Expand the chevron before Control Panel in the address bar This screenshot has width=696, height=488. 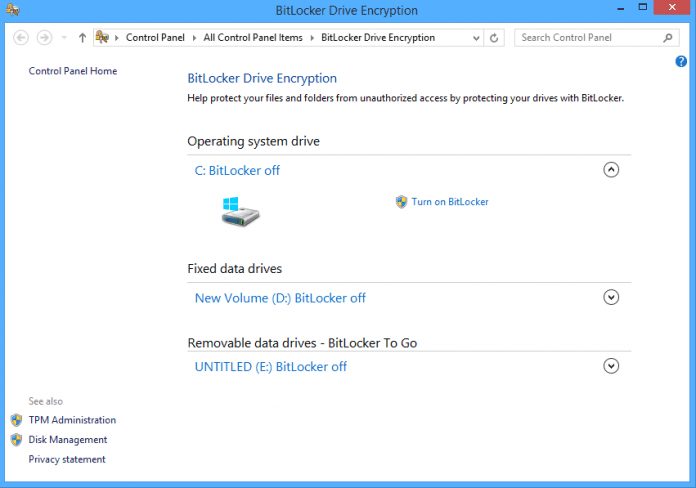(x=117, y=38)
